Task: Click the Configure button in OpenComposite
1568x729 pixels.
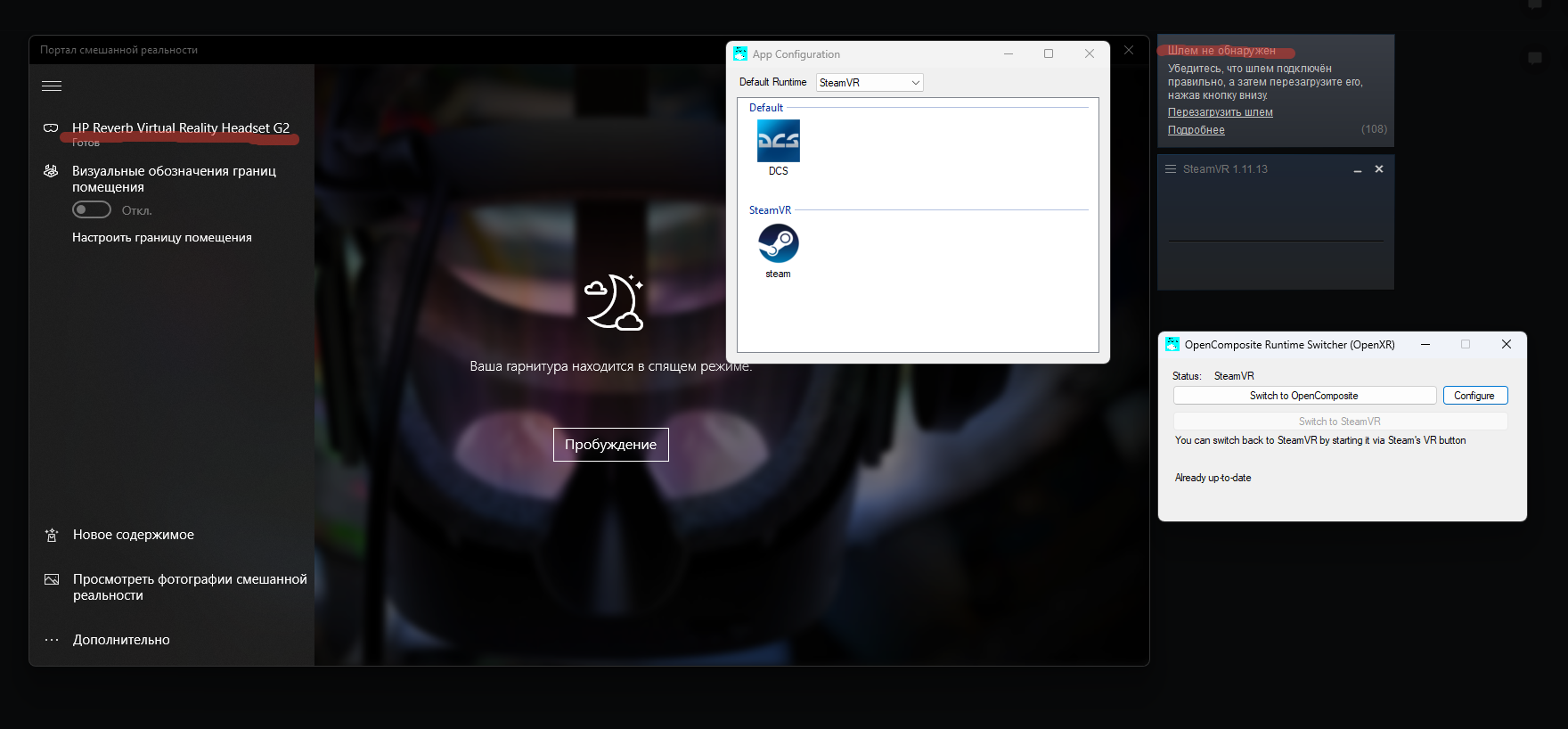Action: (1475, 396)
